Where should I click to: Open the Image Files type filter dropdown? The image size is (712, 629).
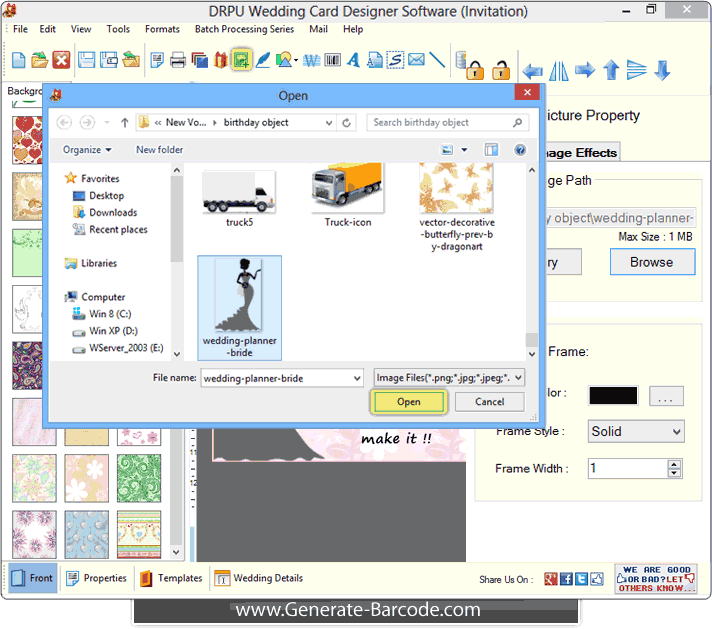449,378
